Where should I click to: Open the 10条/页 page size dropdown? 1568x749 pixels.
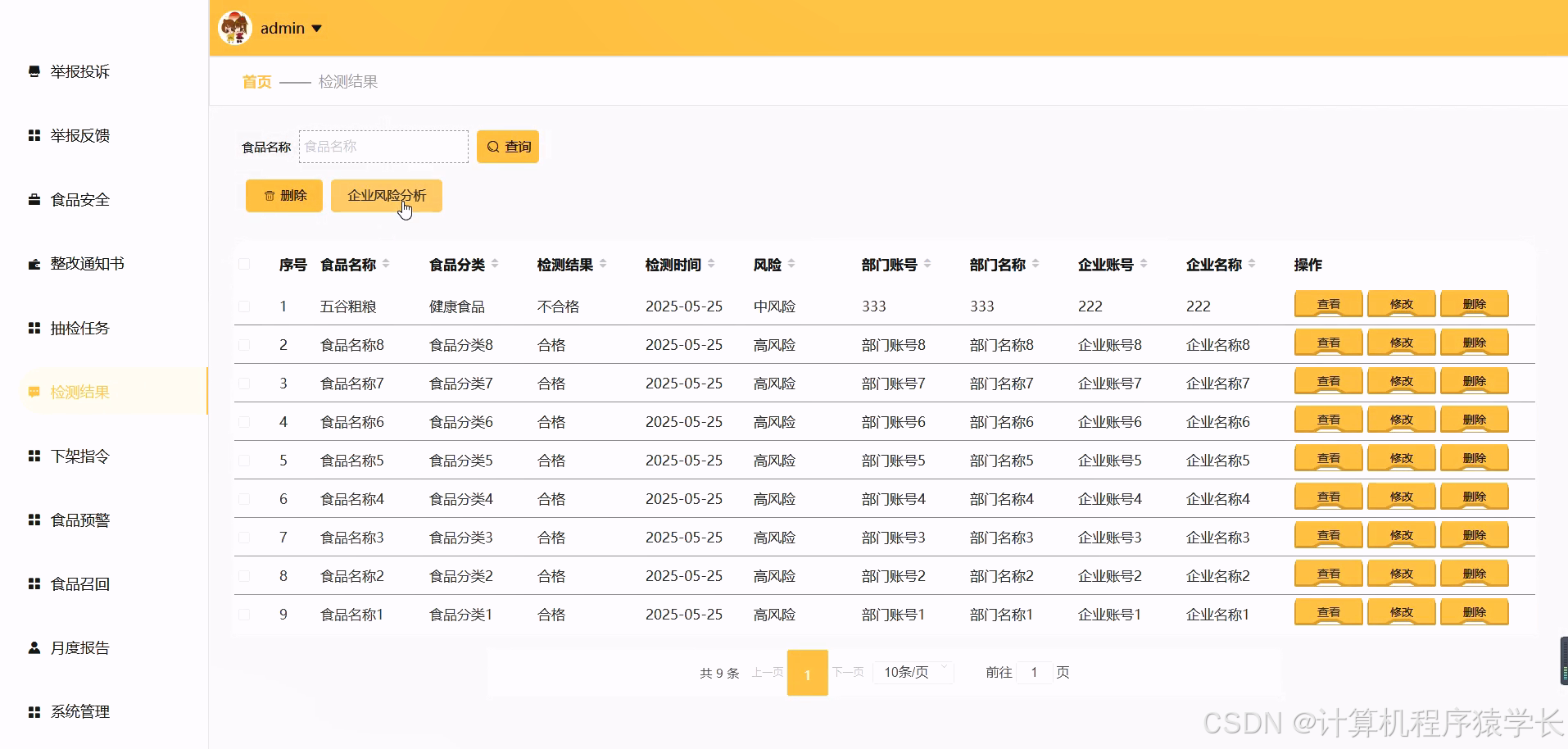click(x=913, y=672)
